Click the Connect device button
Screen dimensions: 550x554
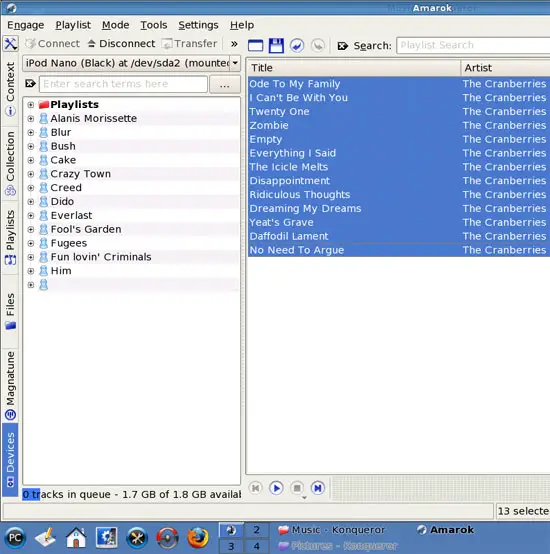52,43
